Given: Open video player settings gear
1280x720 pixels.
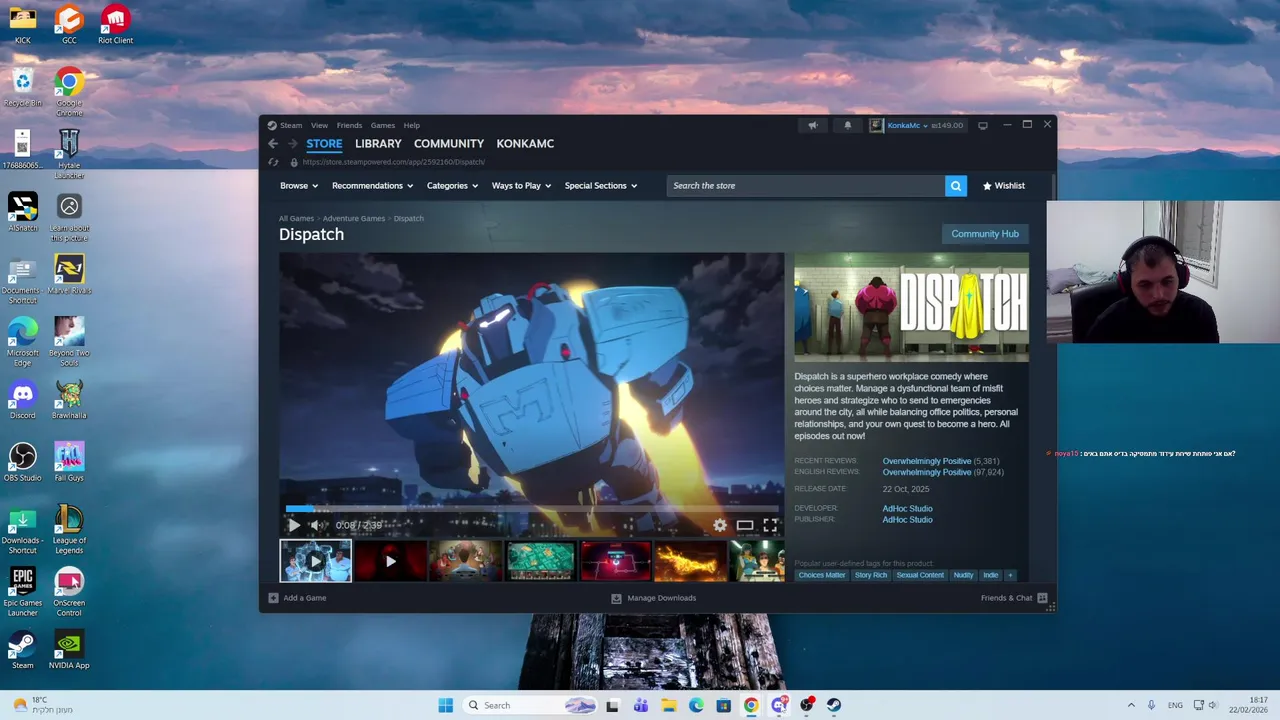Looking at the screenshot, I should [x=720, y=525].
